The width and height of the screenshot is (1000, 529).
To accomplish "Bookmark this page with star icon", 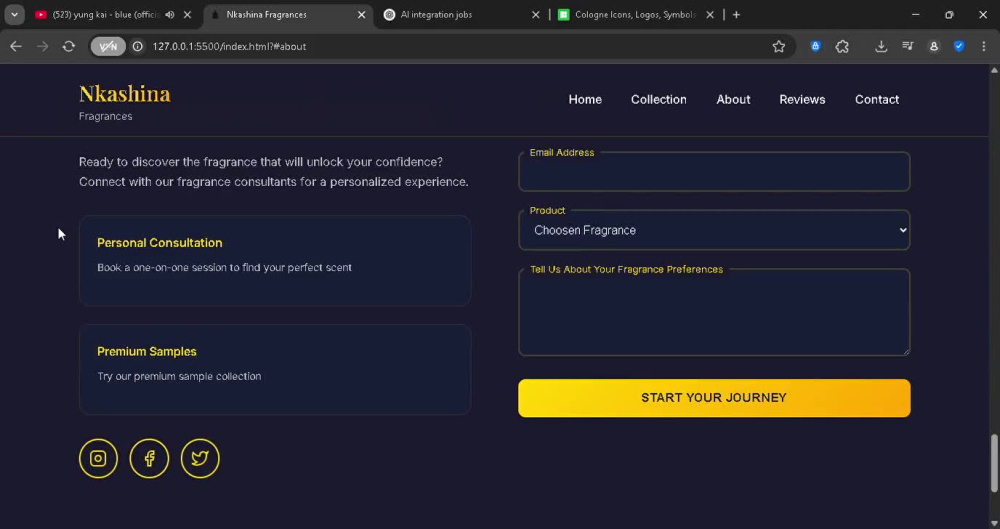I will click(x=779, y=46).
